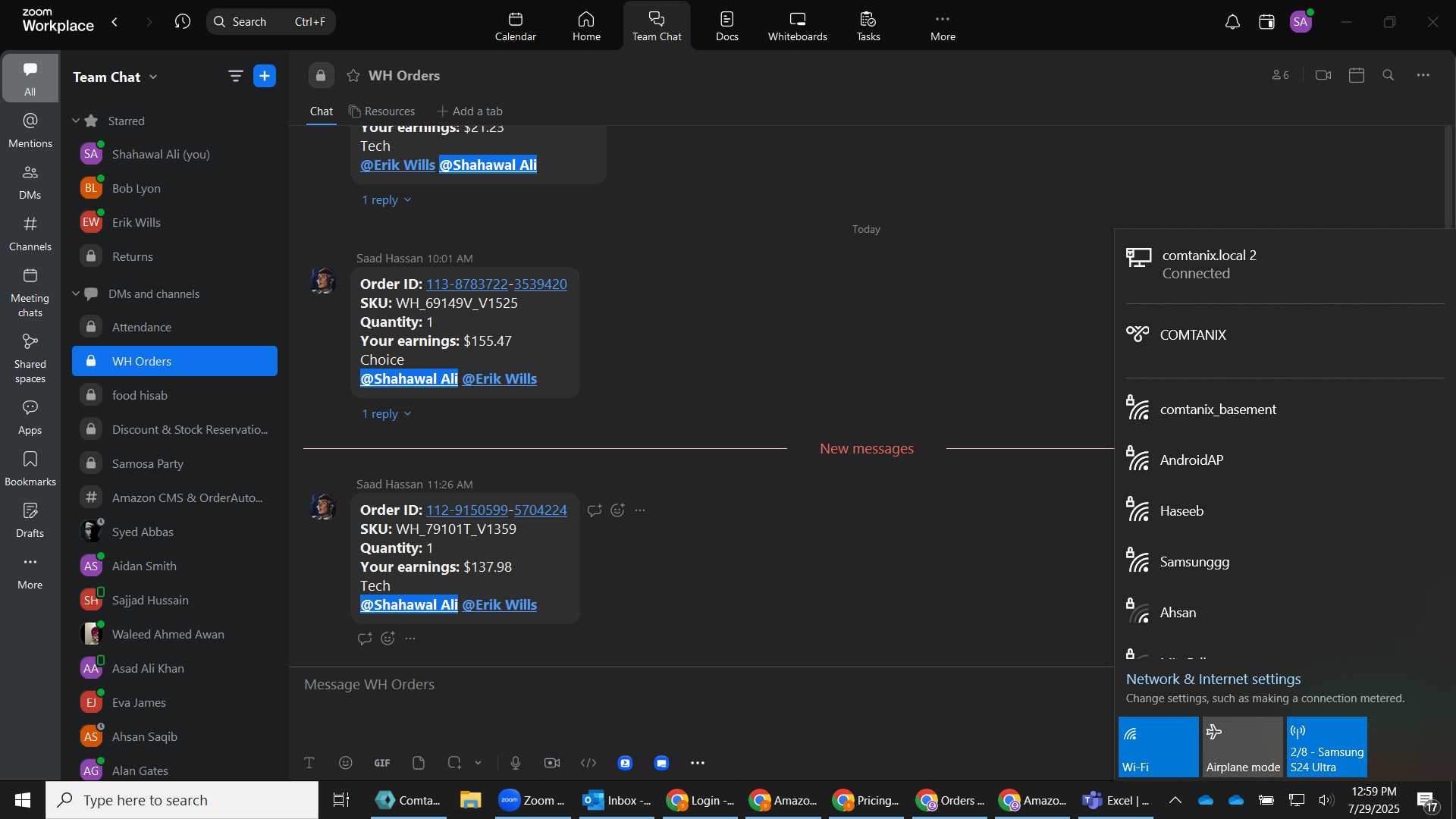The width and height of the screenshot is (1456, 819).
Task: Click the chat vertical scrollbar
Action: (x=1450, y=177)
